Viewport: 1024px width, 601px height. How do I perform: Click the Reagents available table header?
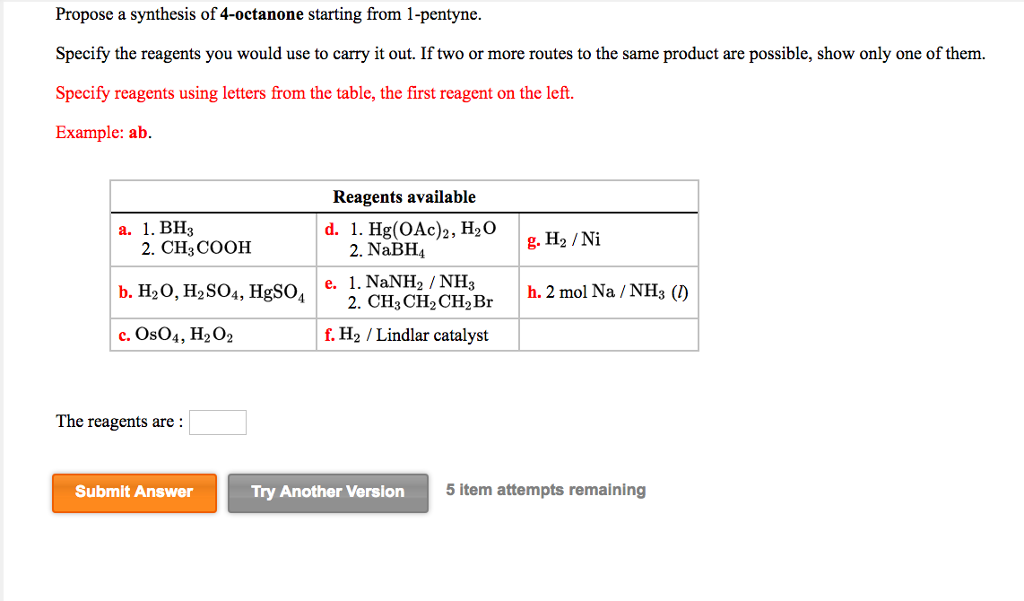coord(403,196)
